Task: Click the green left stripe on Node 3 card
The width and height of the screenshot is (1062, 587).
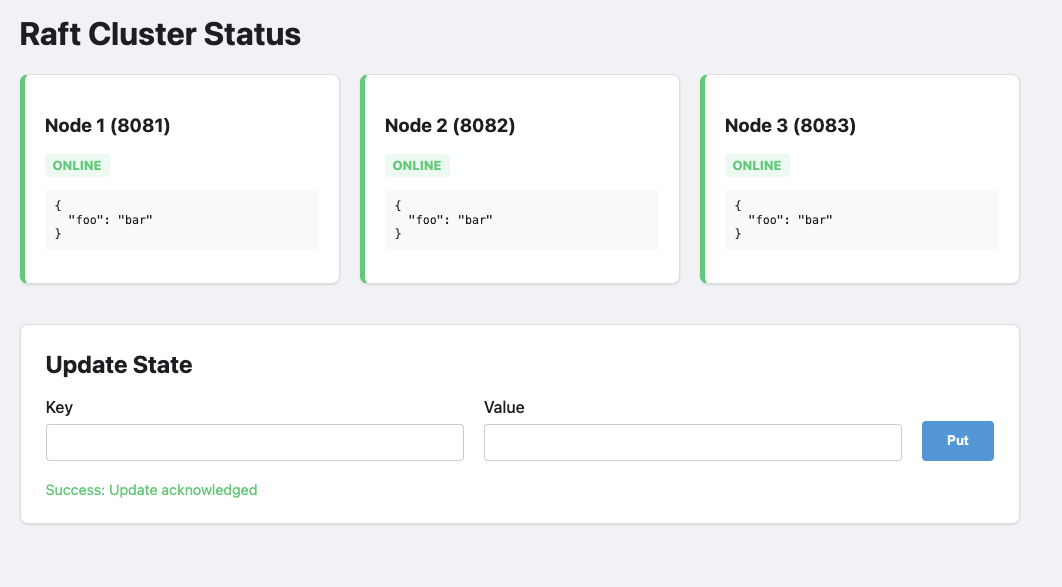Action: pyautogui.click(x=702, y=179)
